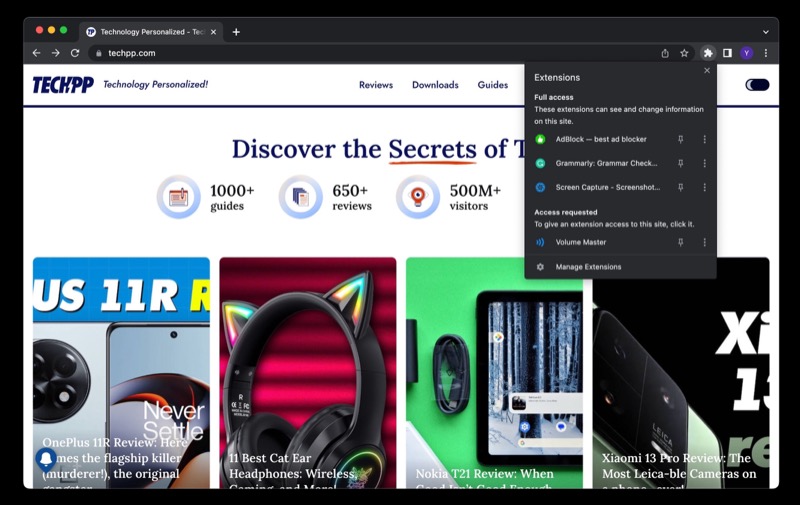Click the Manage Extensions gear icon
The height and width of the screenshot is (505, 800).
pyautogui.click(x=540, y=267)
